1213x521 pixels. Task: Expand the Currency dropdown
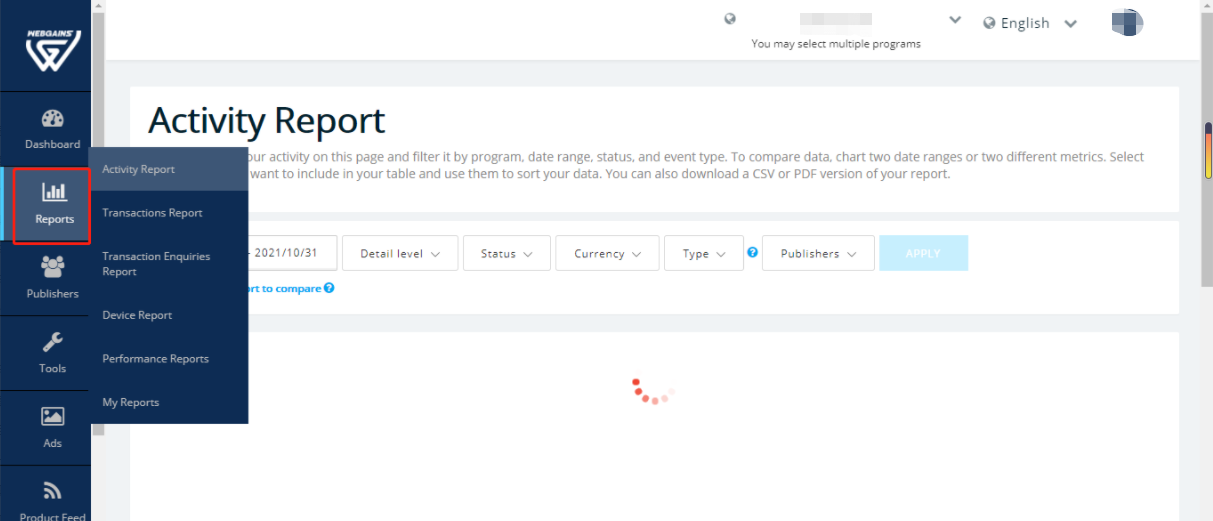click(607, 253)
